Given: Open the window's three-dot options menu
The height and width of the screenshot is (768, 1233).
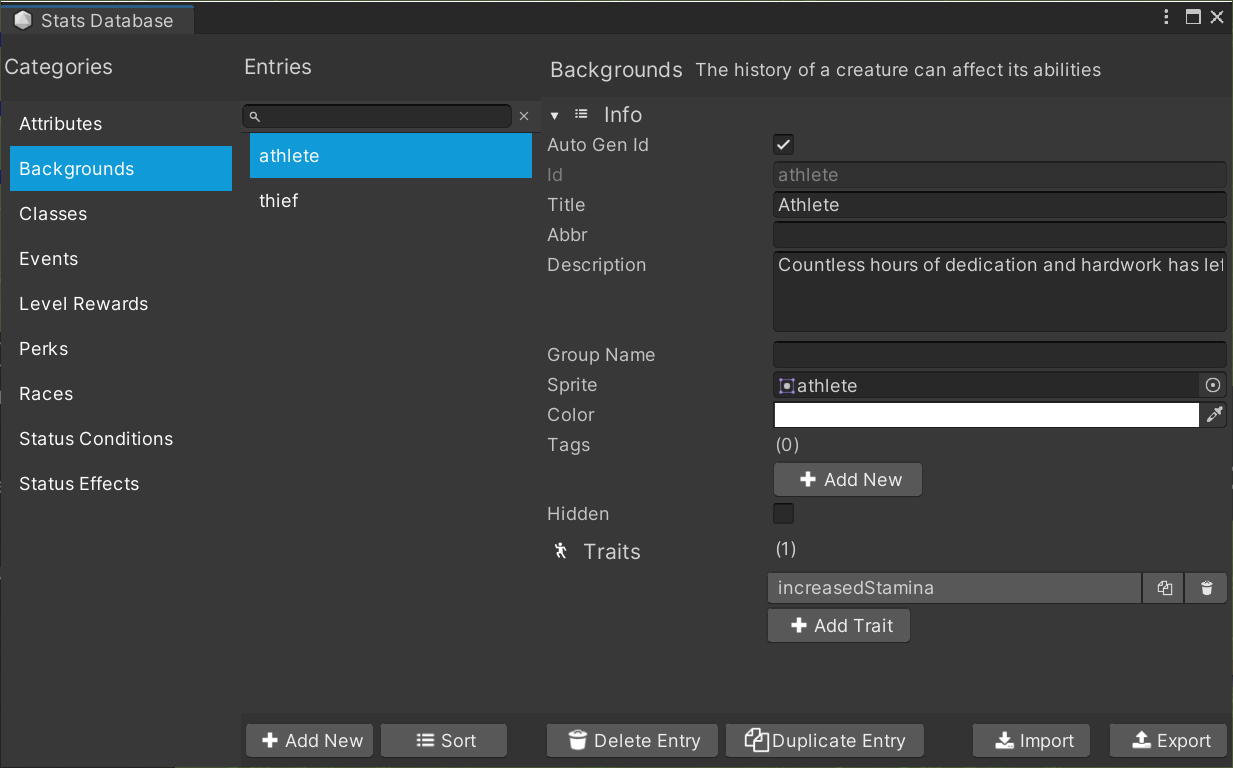Looking at the screenshot, I should (x=1167, y=17).
